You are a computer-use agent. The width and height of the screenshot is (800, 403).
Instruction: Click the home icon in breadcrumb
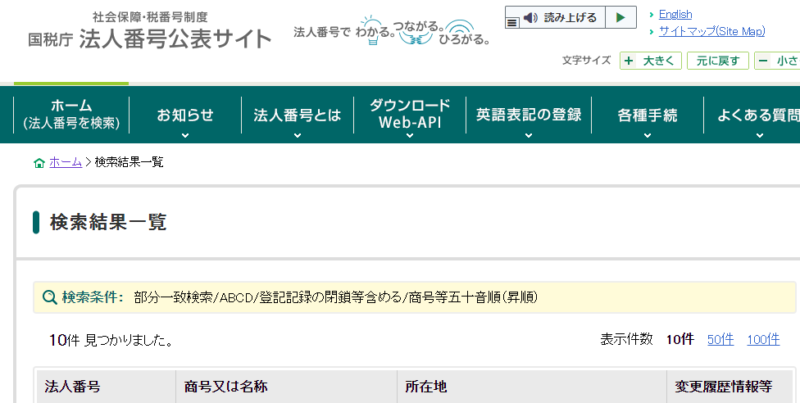(x=39, y=162)
